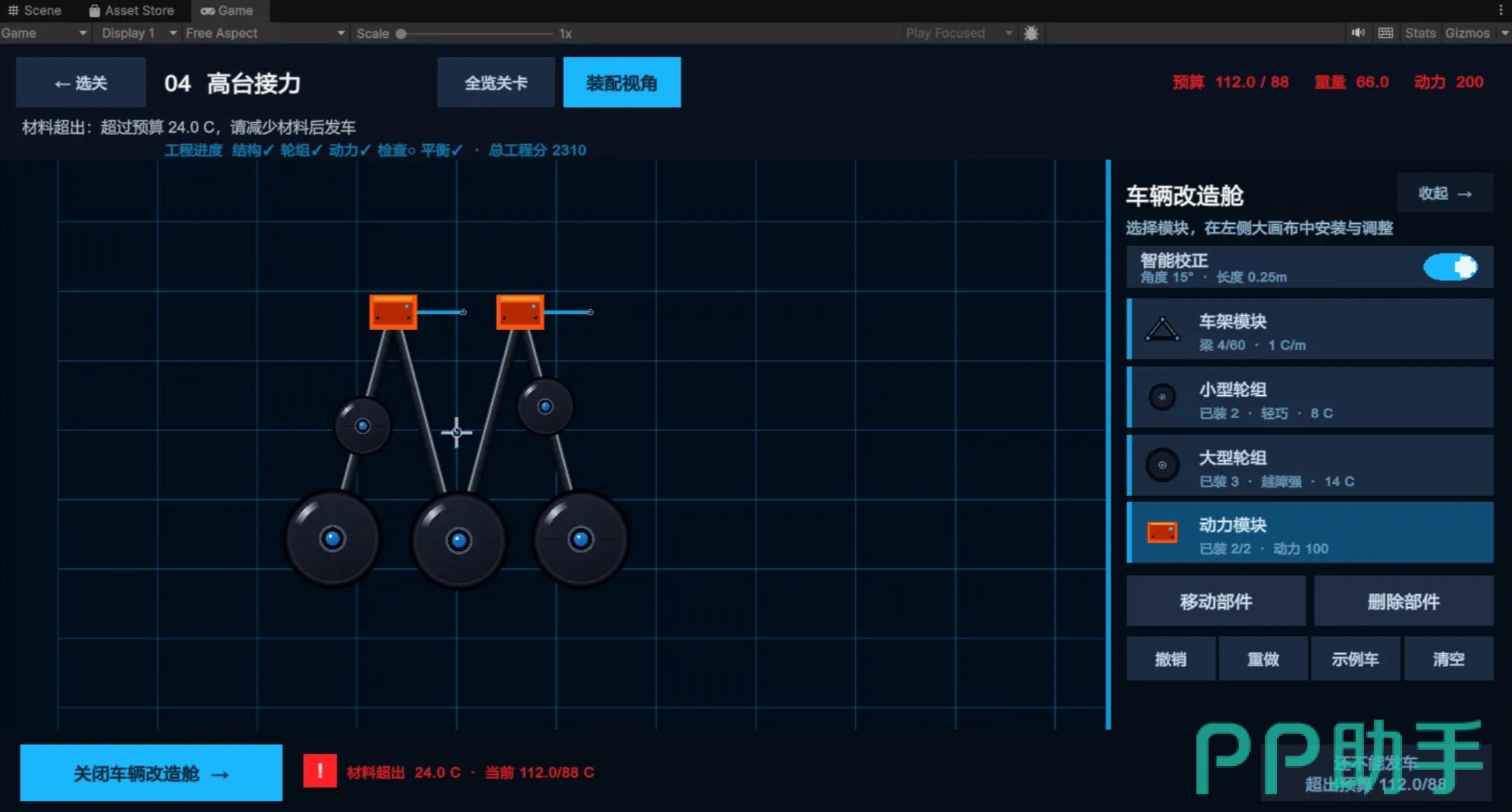Screen dimensions: 1512x812
Task: Mute audio with the speaker icon
Action: click(x=1358, y=33)
